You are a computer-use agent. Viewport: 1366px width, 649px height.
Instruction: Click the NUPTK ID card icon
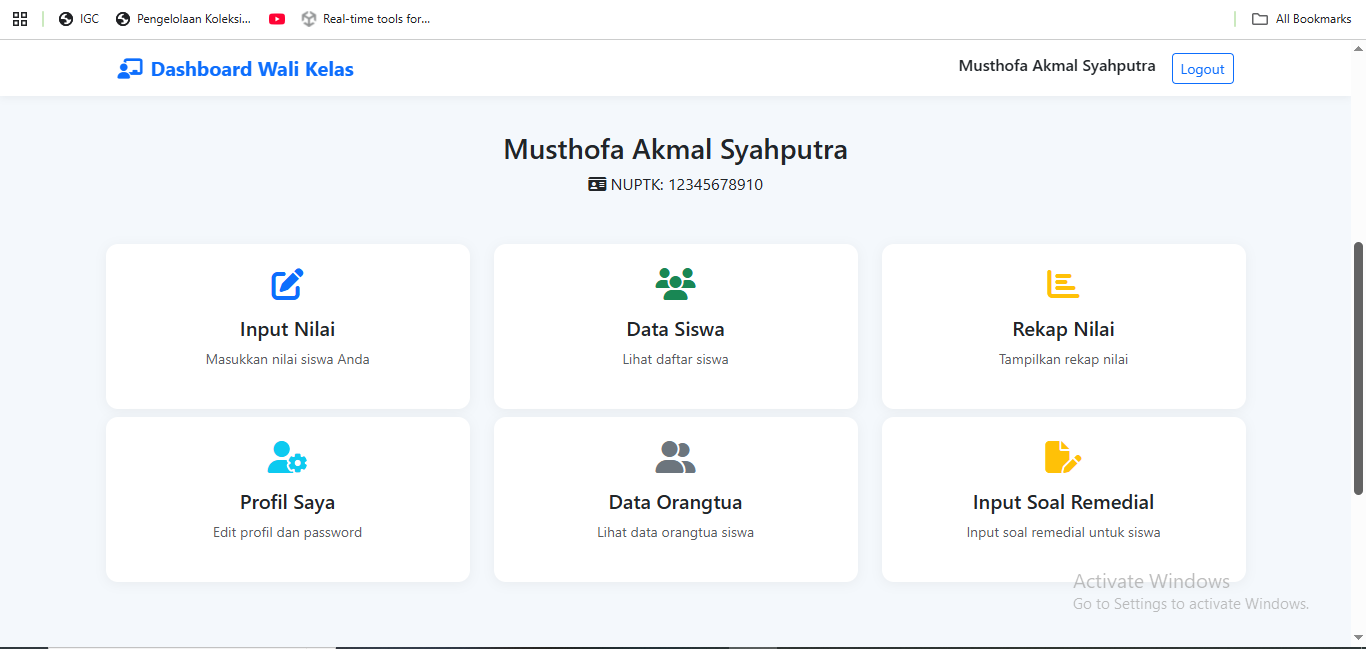click(x=597, y=185)
